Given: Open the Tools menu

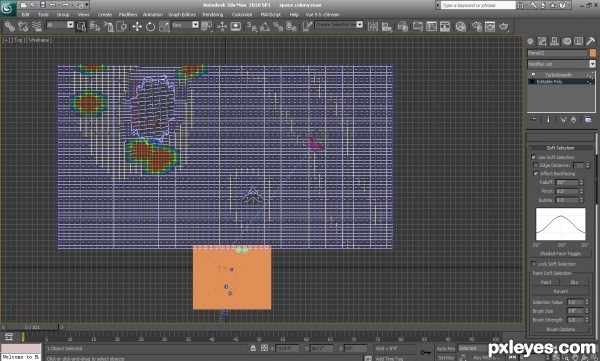Looking at the screenshot, I should pos(43,15).
